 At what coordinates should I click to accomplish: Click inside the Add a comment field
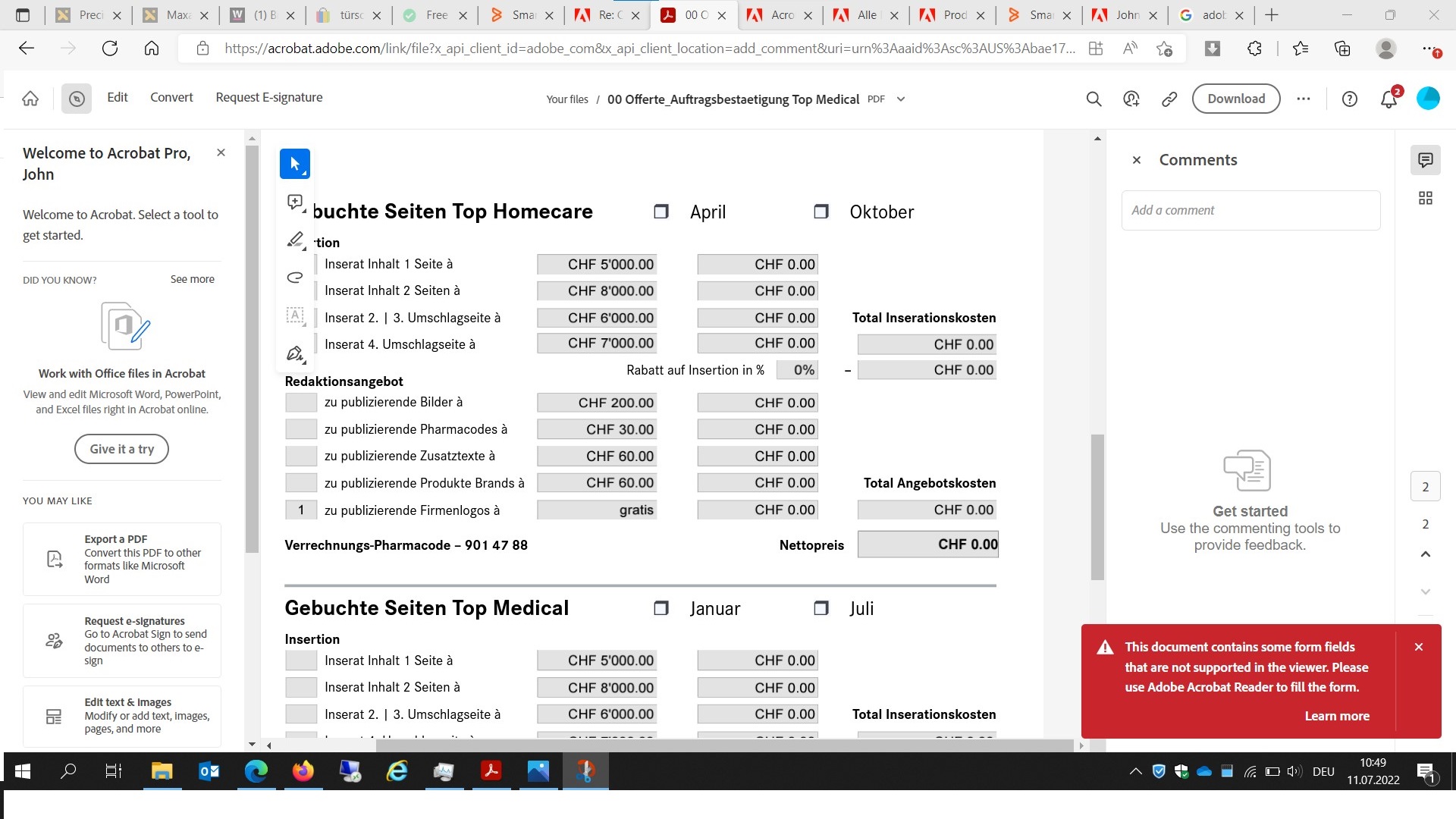(x=1250, y=210)
